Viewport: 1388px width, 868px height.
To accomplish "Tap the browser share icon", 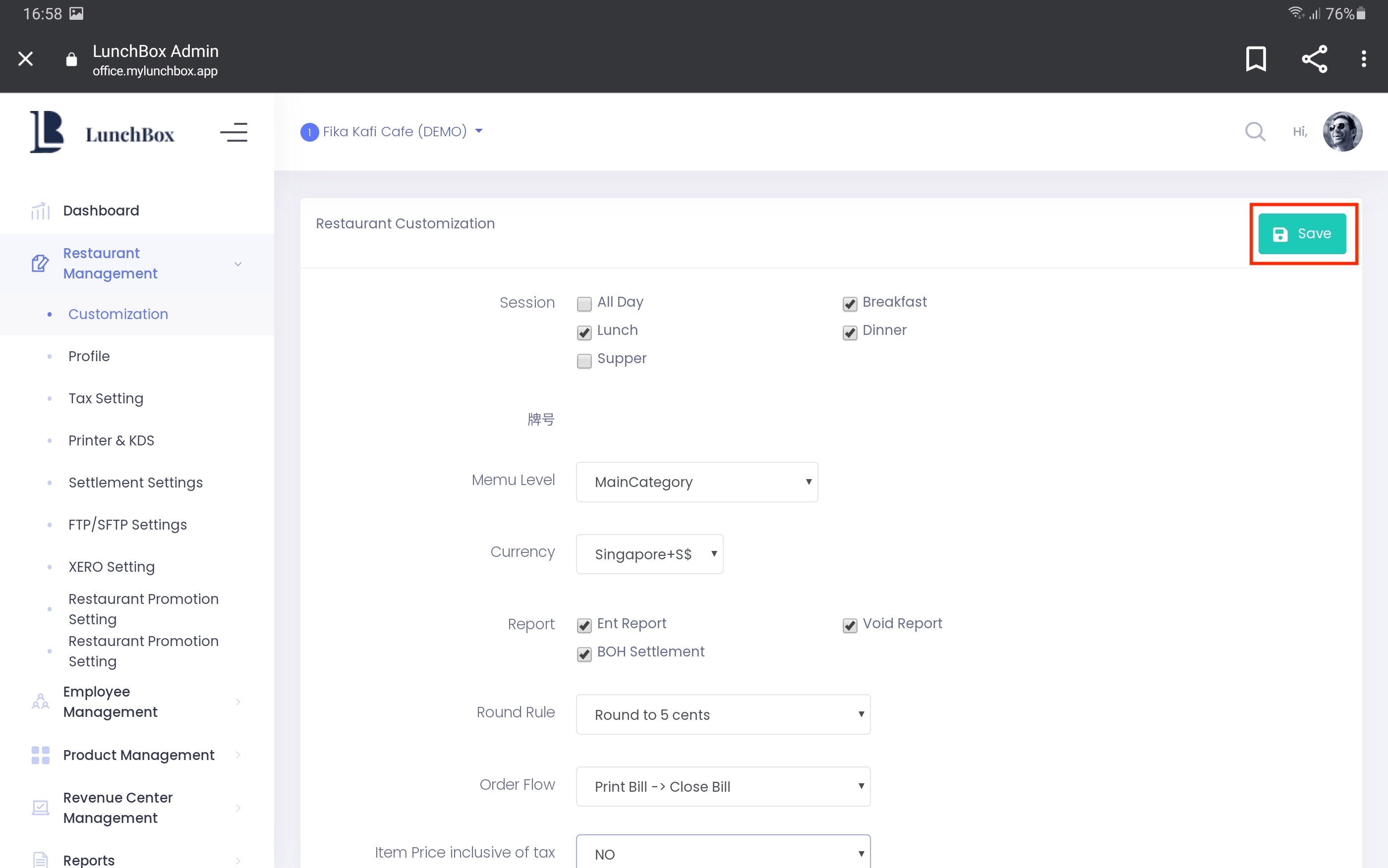I will 1314,58.
